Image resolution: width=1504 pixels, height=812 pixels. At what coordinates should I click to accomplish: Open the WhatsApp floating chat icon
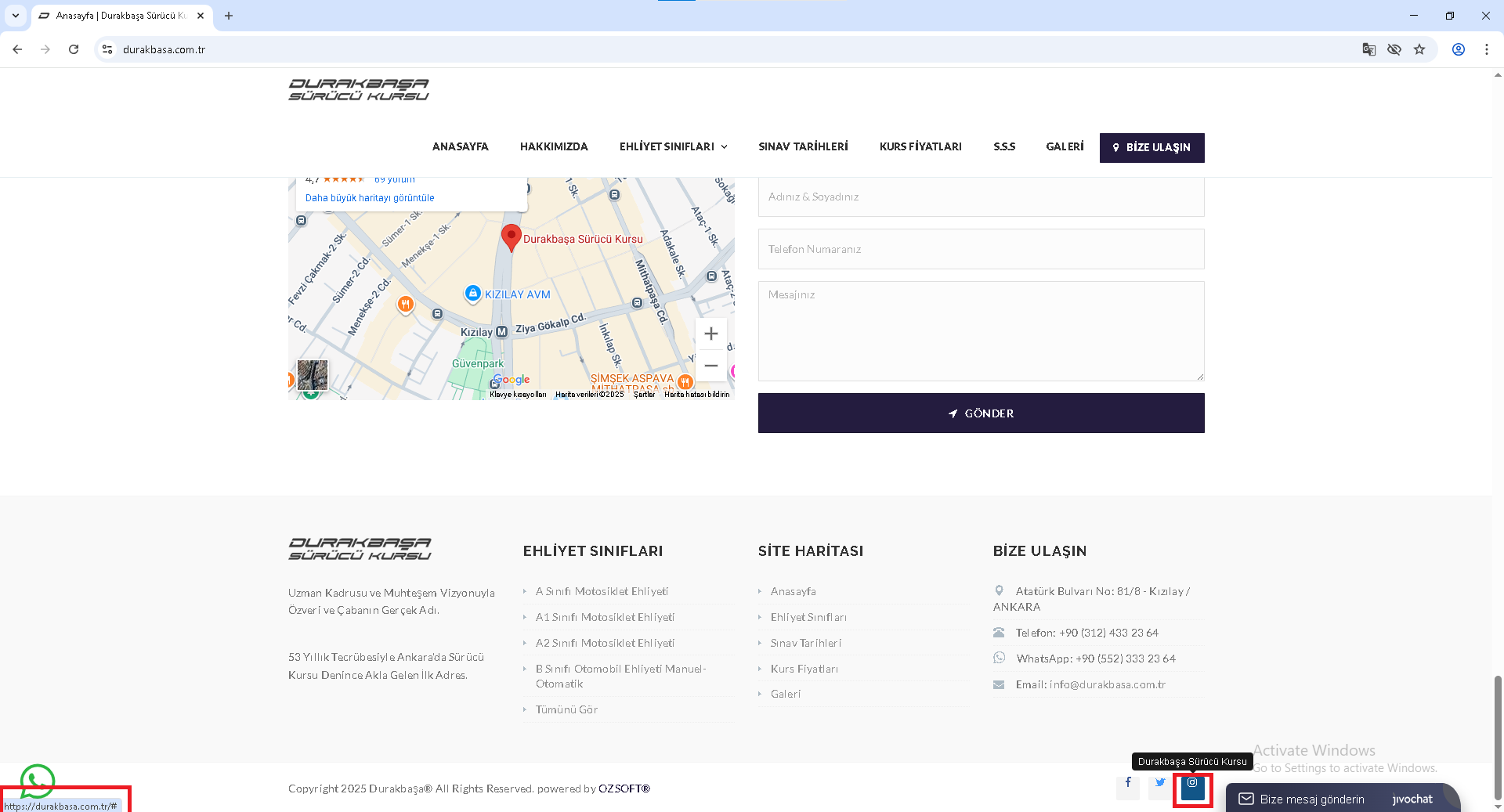tap(37, 780)
